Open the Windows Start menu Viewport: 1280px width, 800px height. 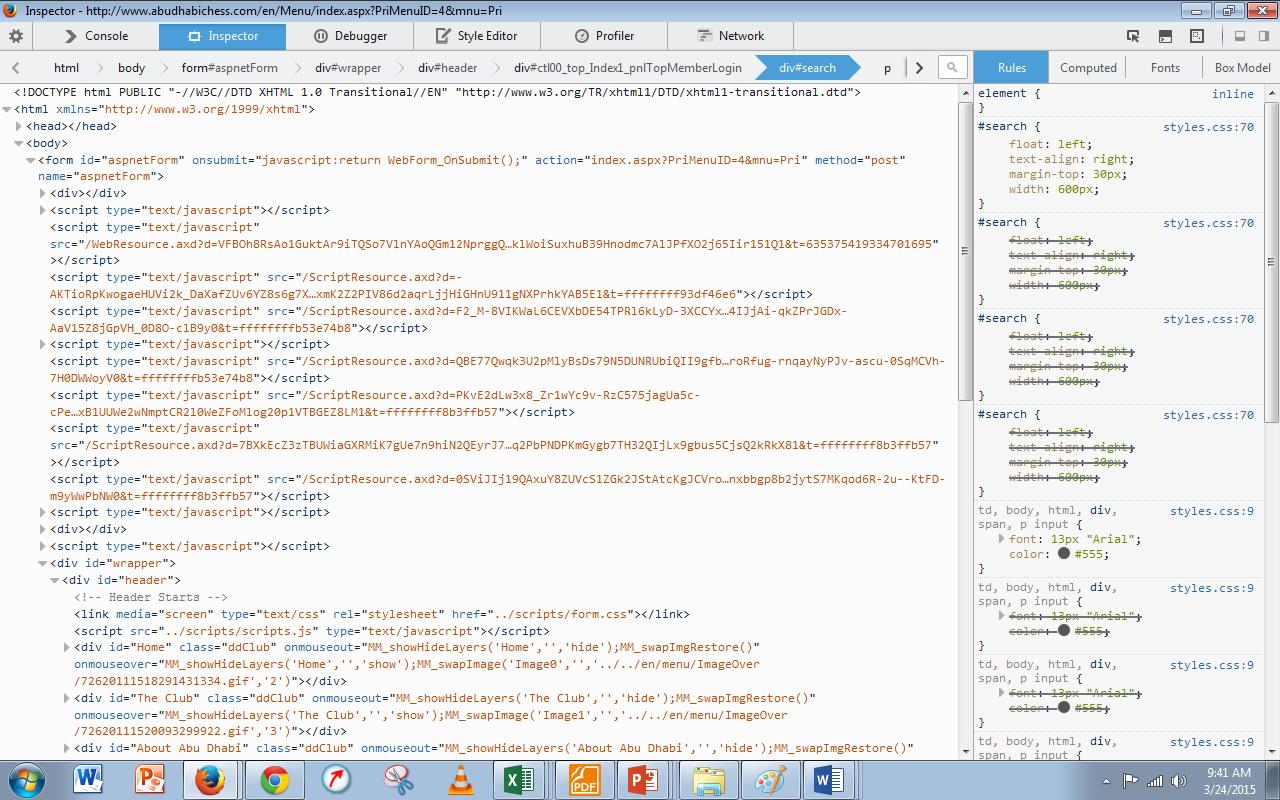click(27, 780)
